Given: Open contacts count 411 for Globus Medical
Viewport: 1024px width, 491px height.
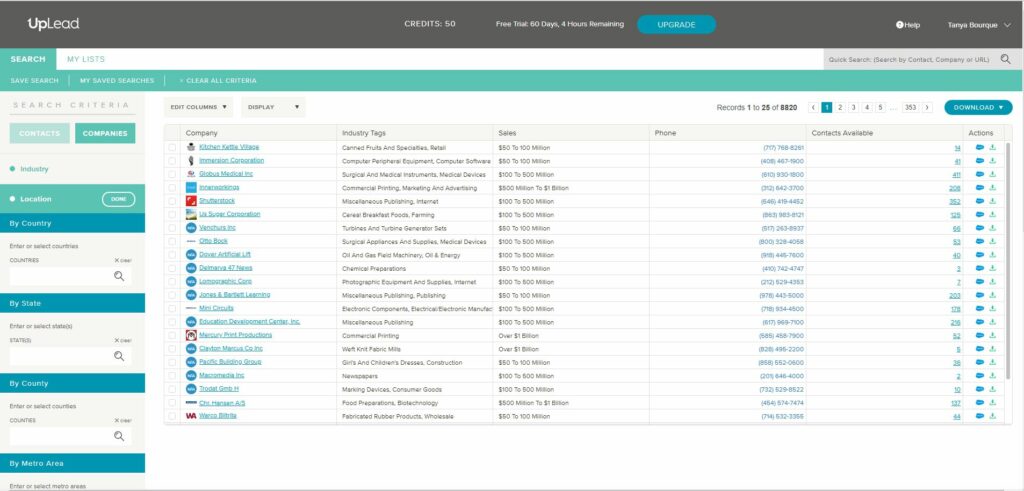Looking at the screenshot, I should pos(956,175).
